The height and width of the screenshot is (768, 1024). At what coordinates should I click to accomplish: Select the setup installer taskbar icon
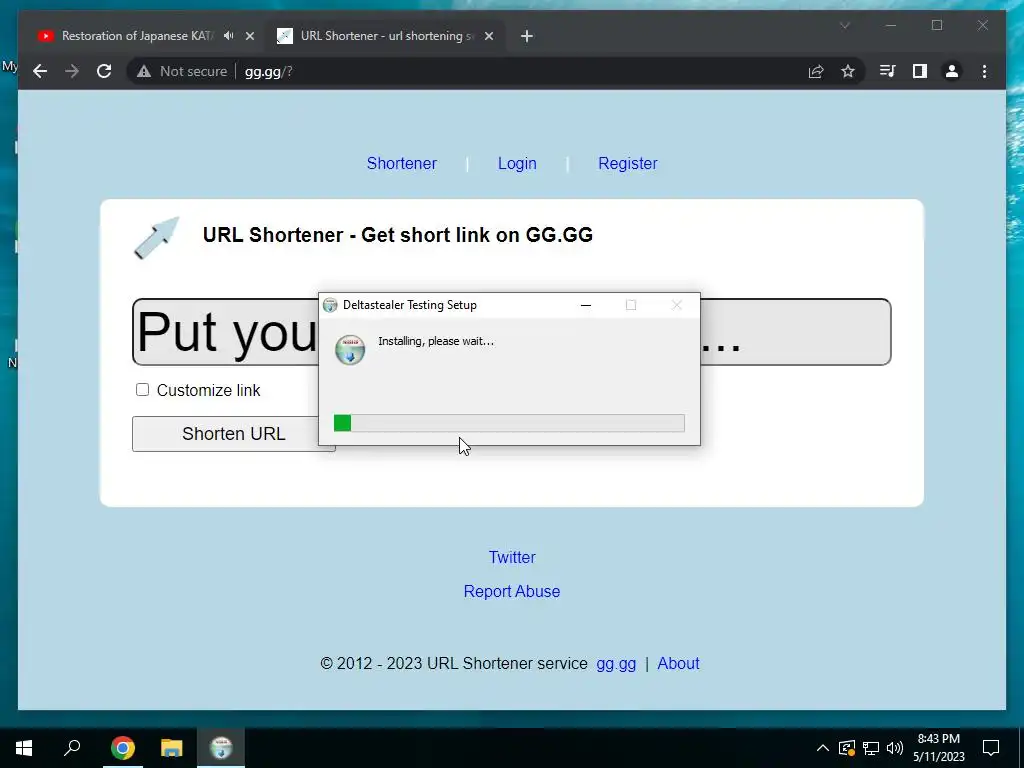[221, 748]
